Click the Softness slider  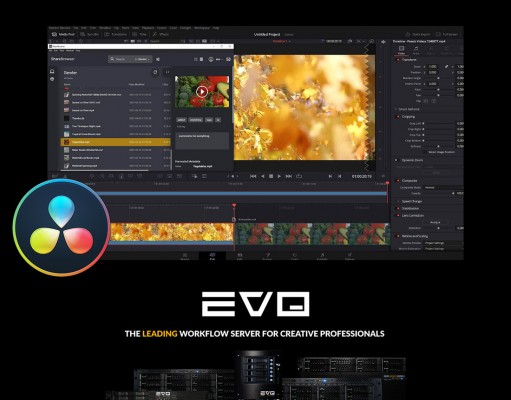[x=439, y=146]
